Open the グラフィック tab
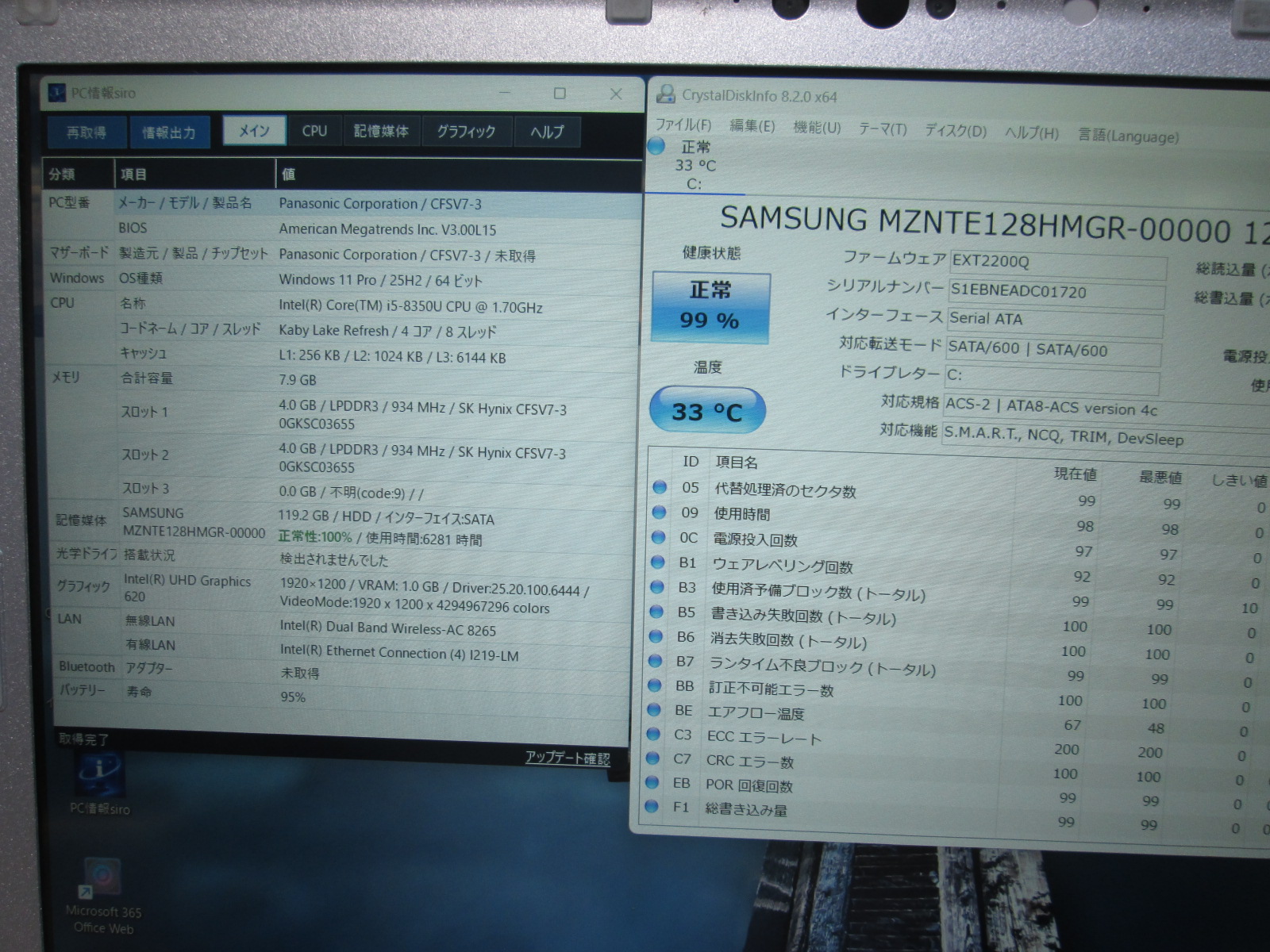 tap(466, 132)
